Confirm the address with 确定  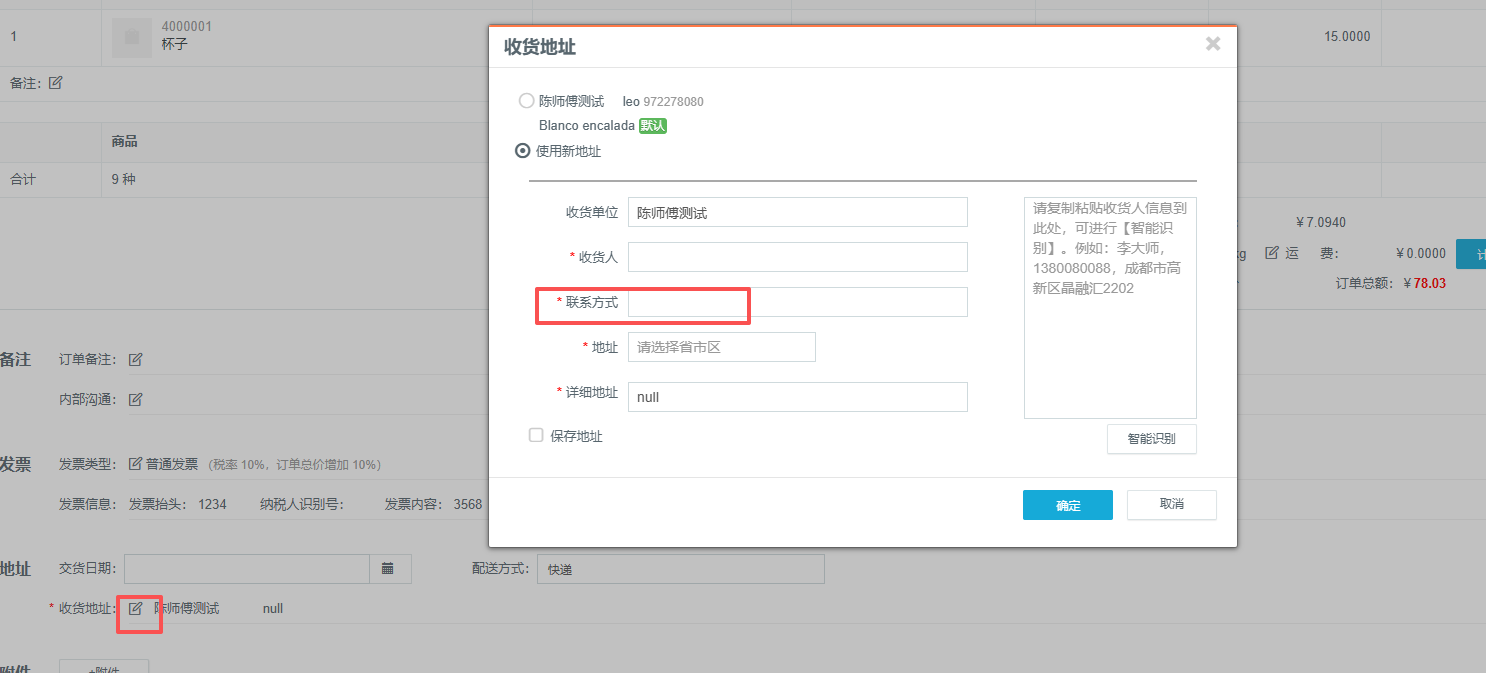pyautogui.click(x=1068, y=505)
